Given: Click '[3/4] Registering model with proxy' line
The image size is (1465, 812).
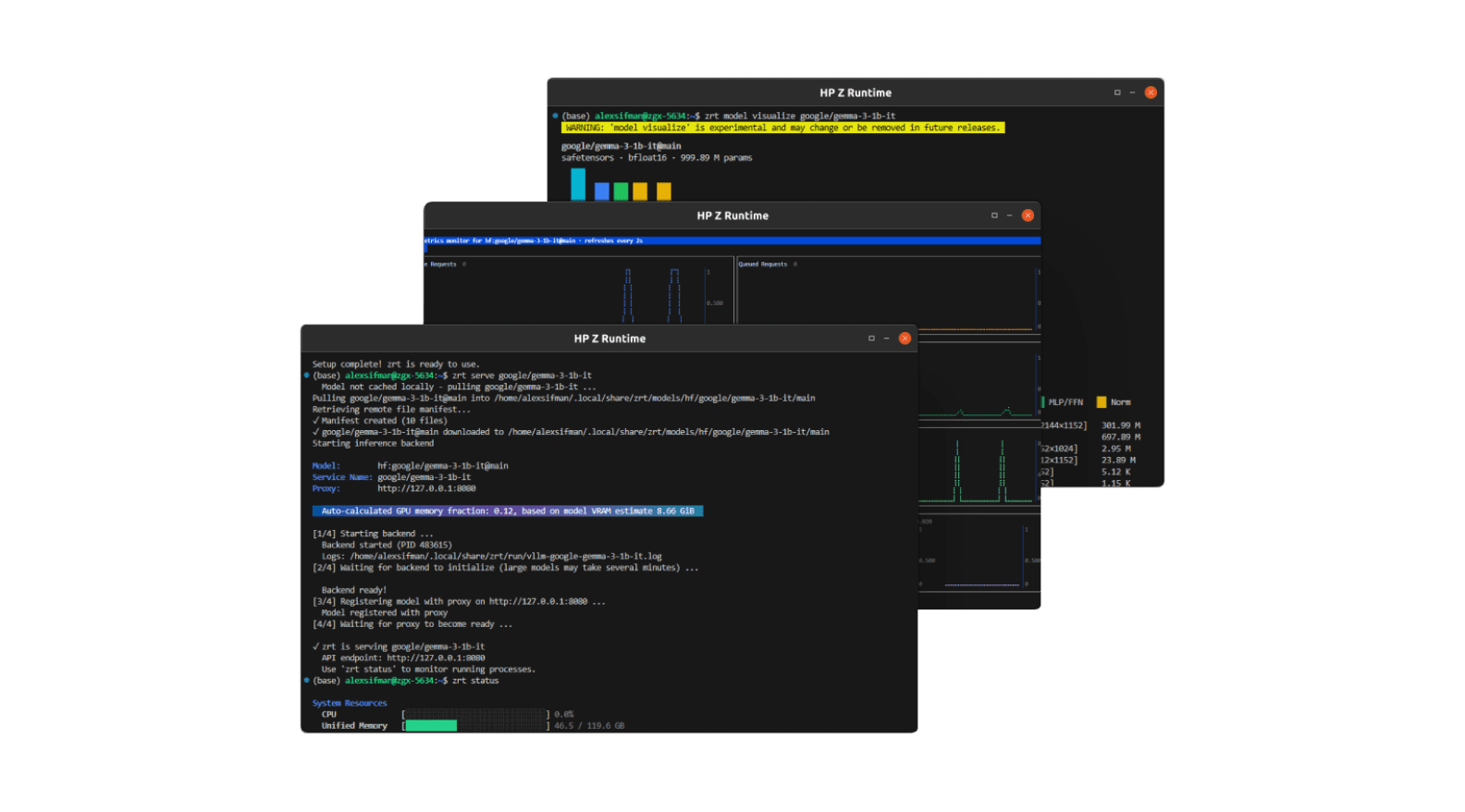Looking at the screenshot, I should point(459,601).
